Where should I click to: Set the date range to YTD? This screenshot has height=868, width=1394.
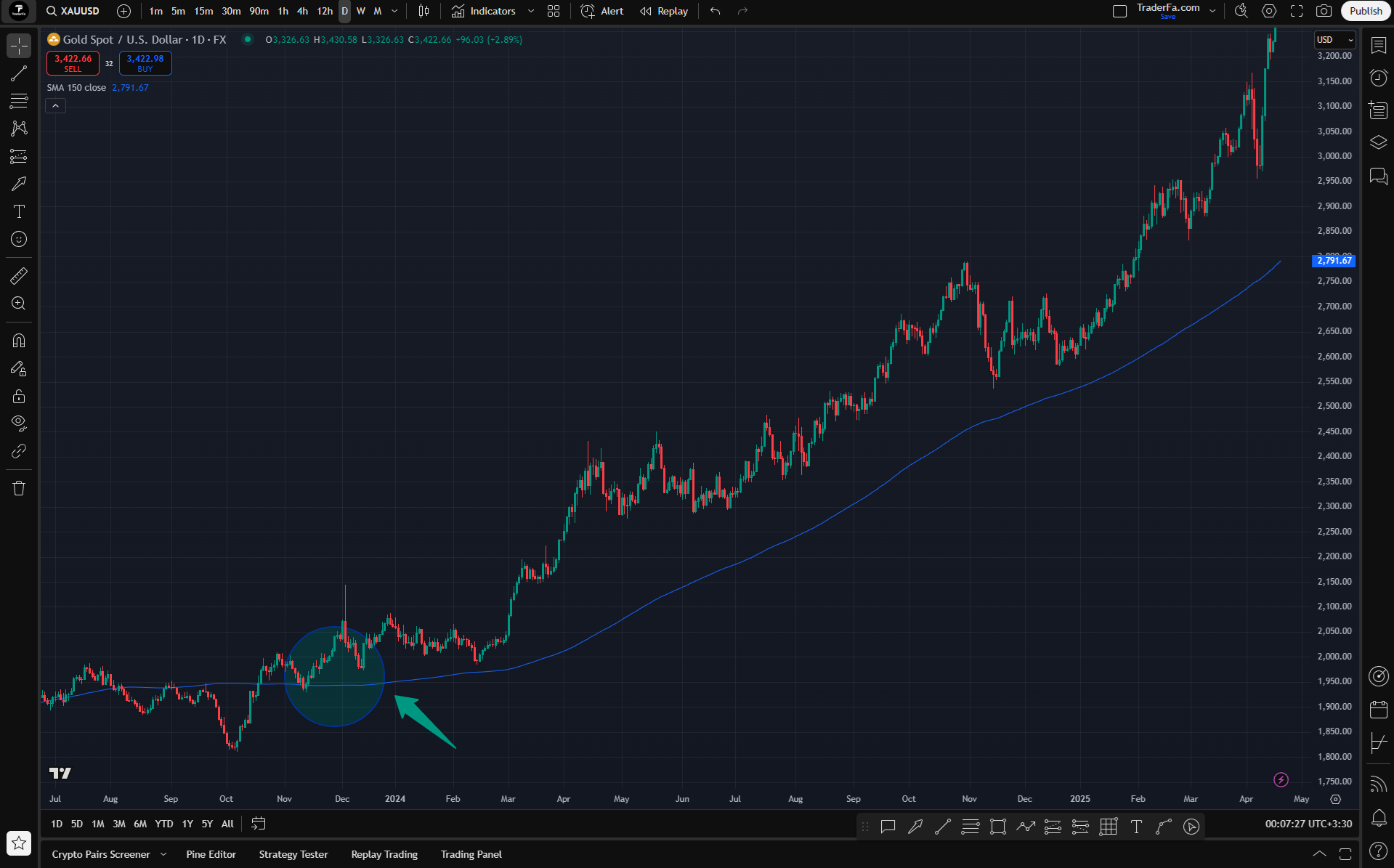[164, 824]
